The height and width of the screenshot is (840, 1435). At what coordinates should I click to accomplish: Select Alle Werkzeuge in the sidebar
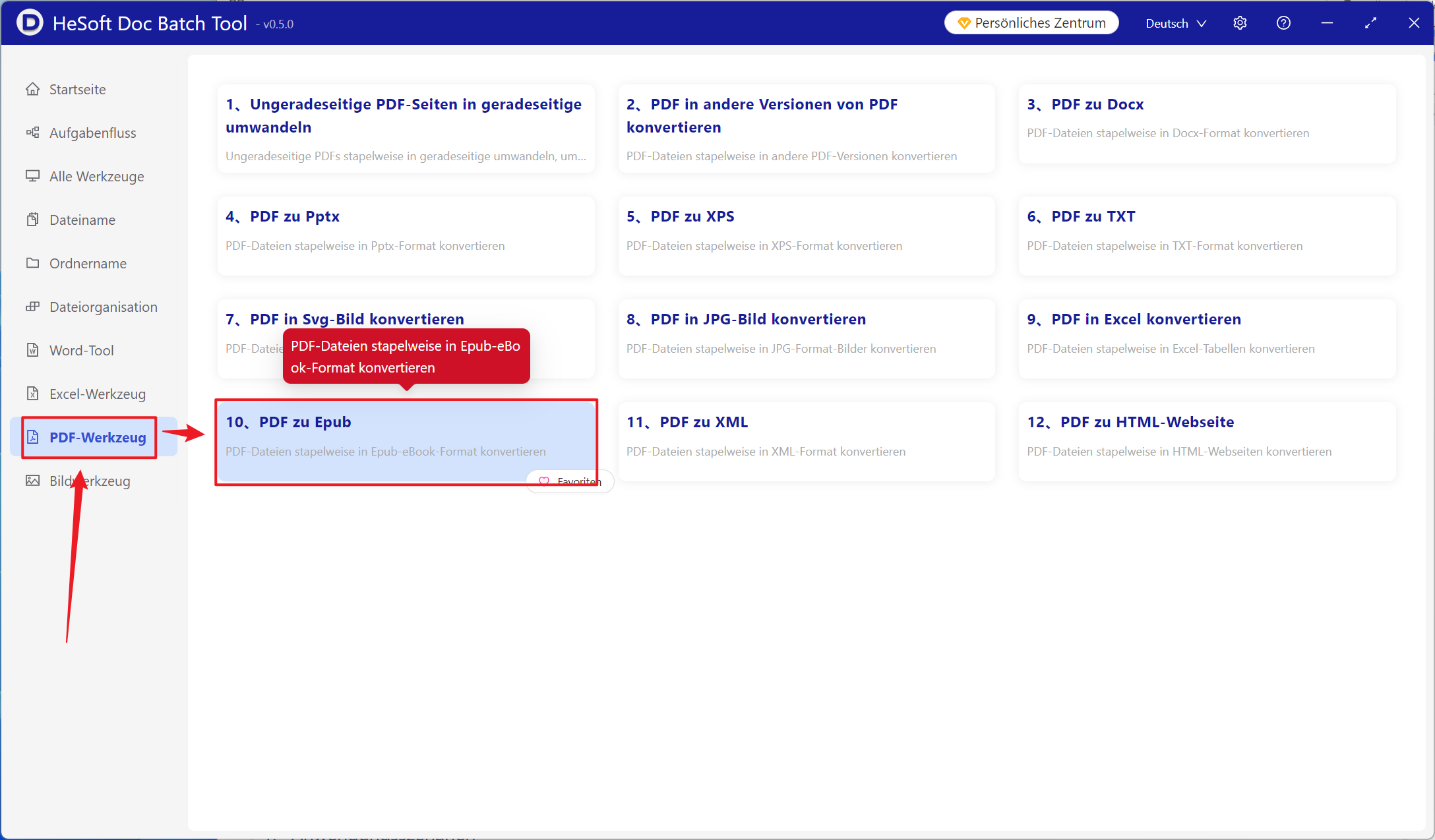[x=94, y=176]
